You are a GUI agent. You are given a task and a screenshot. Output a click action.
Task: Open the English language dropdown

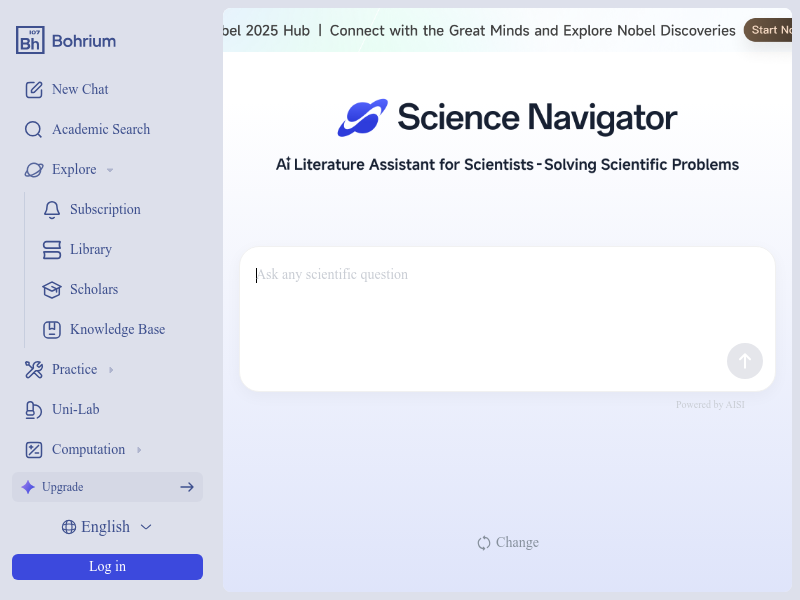coord(106,527)
